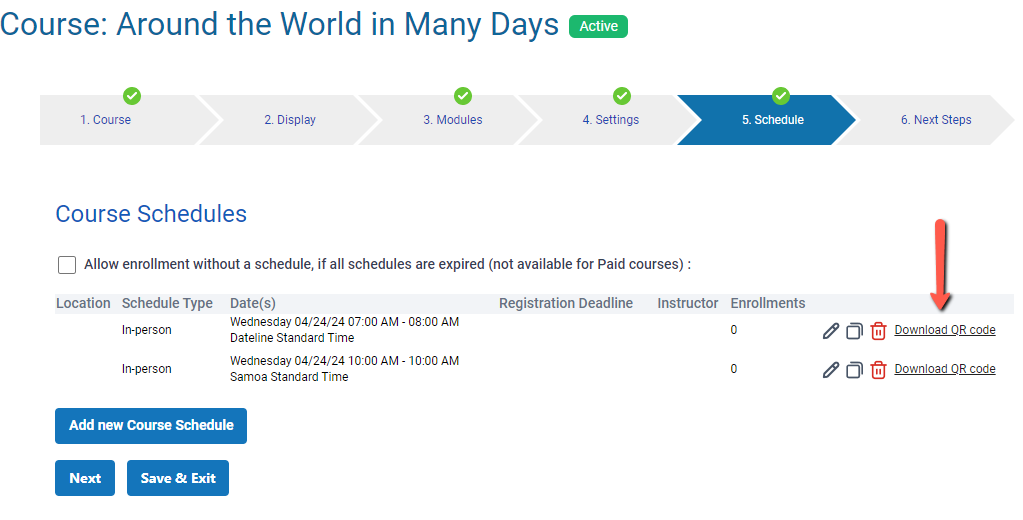Click the Next button
This screenshot has height=520, width=1023.
[x=85, y=478]
